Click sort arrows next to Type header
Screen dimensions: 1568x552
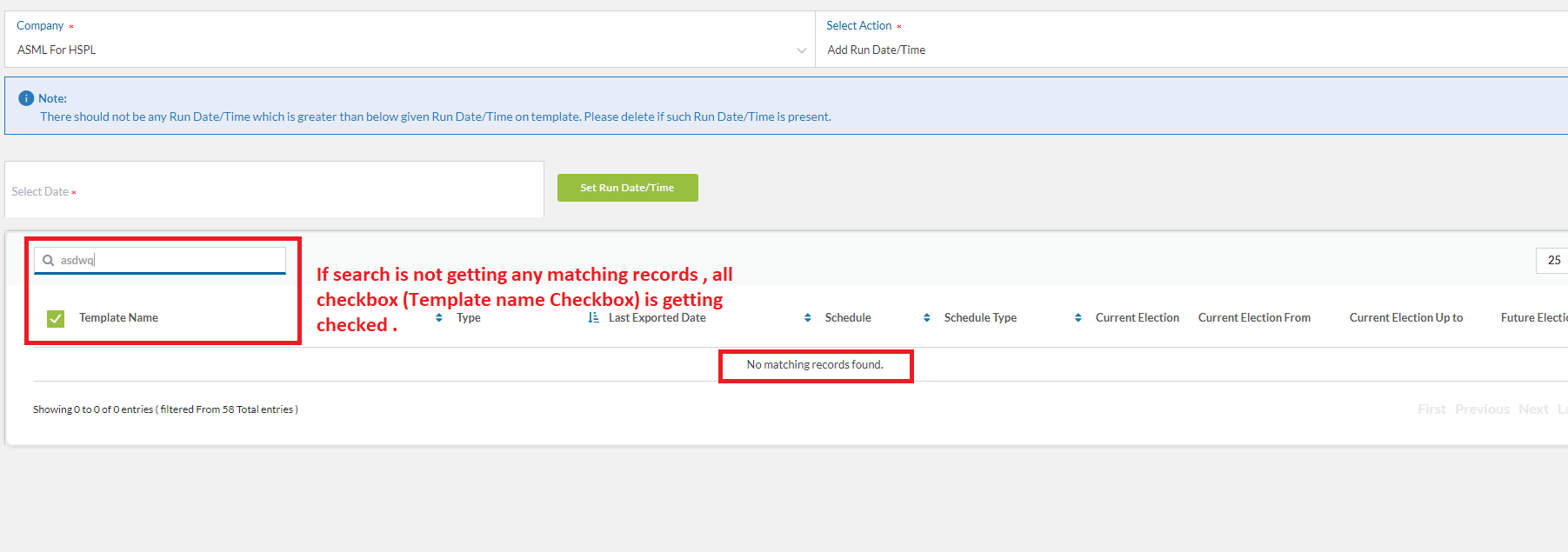pyautogui.click(x=439, y=318)
